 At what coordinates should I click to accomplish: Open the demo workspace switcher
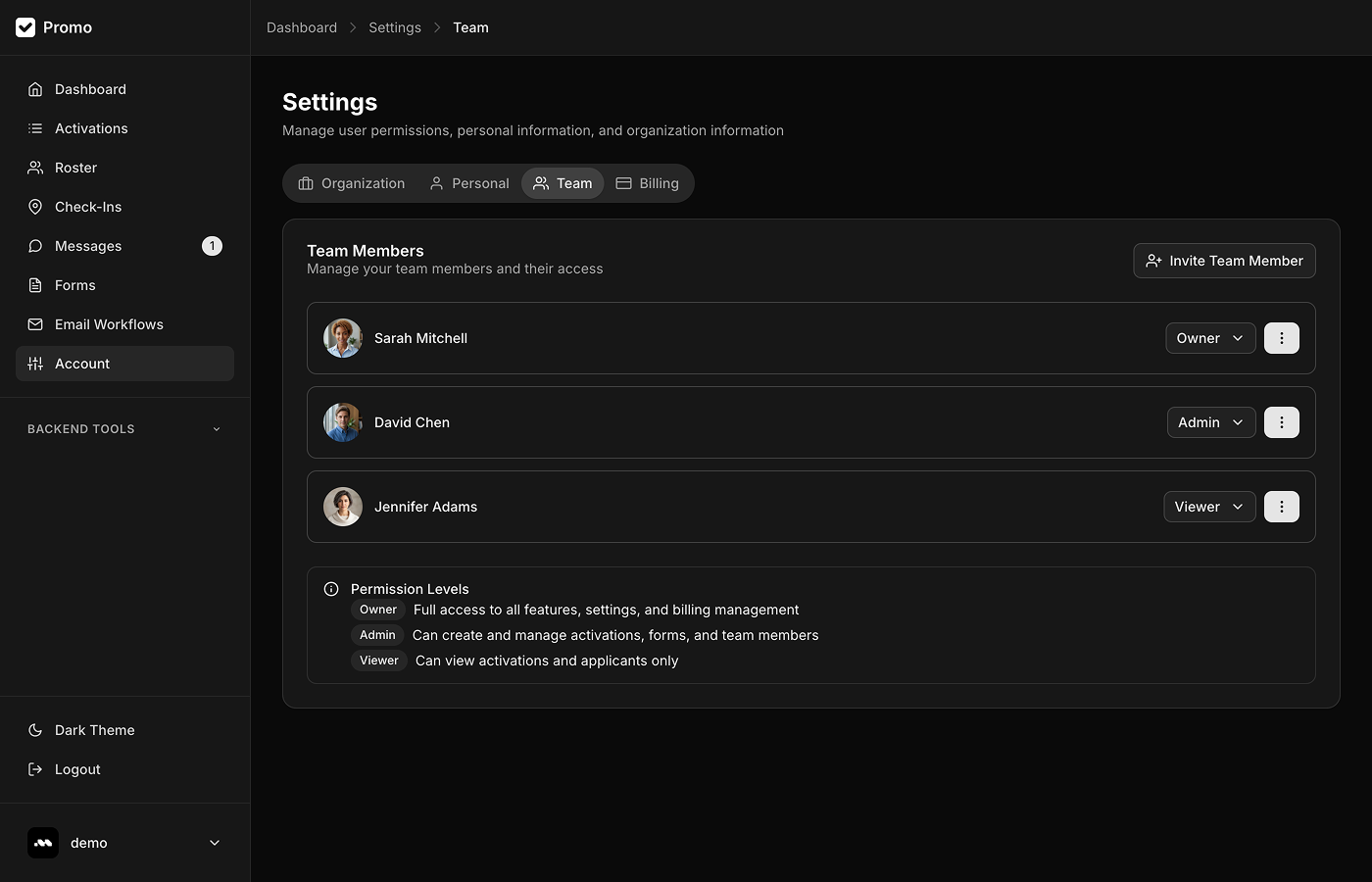pyautogui.click(x=124, y=843)
